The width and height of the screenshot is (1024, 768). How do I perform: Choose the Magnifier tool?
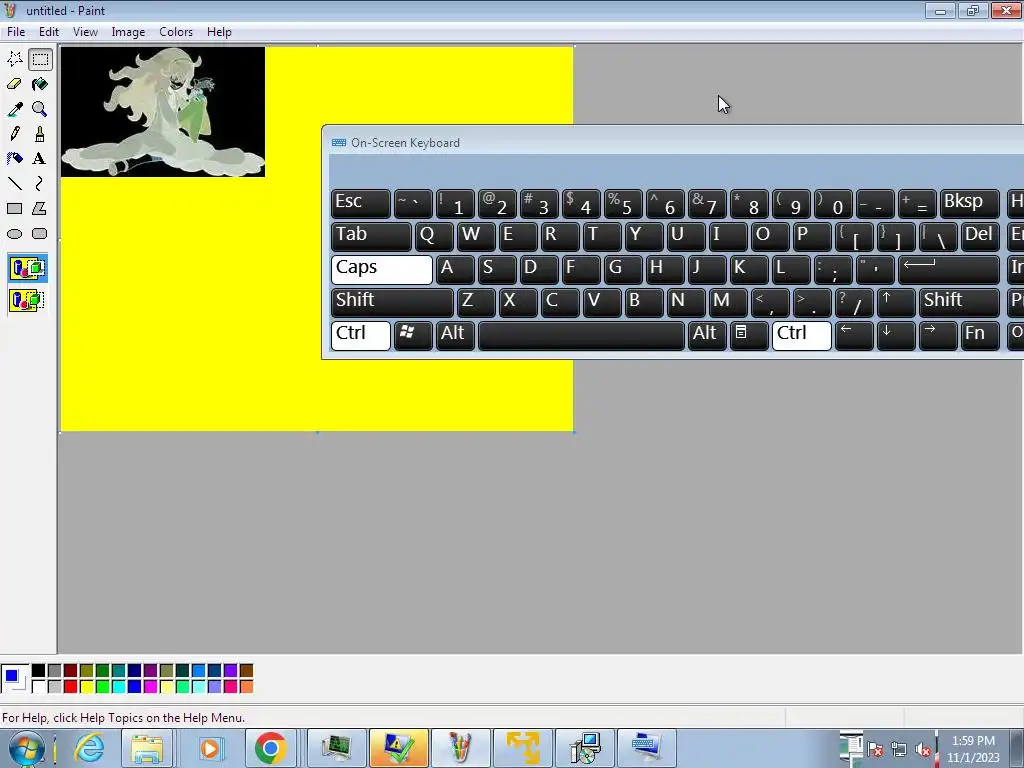(40, 109)
